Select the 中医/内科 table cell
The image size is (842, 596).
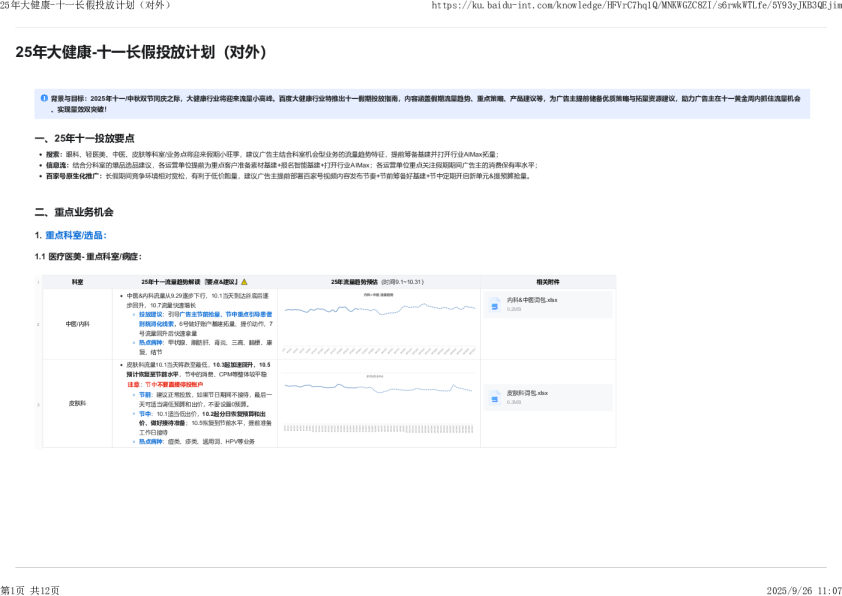tap(77, 324)
